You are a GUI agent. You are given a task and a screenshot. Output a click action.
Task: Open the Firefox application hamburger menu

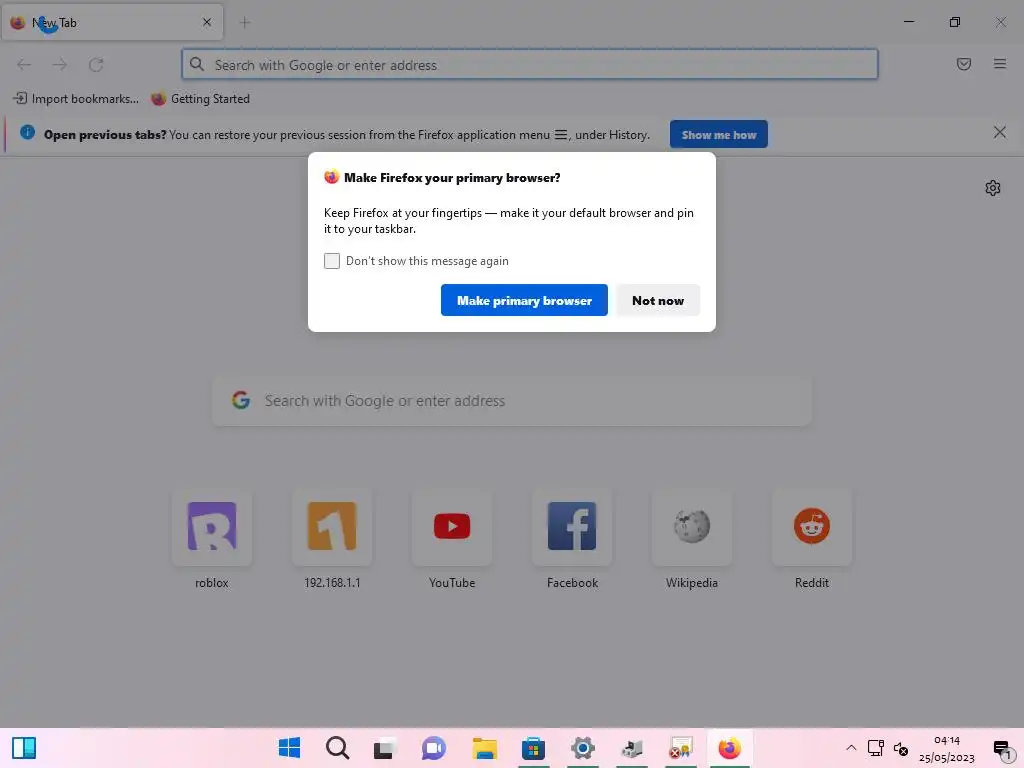[1000, 64]
